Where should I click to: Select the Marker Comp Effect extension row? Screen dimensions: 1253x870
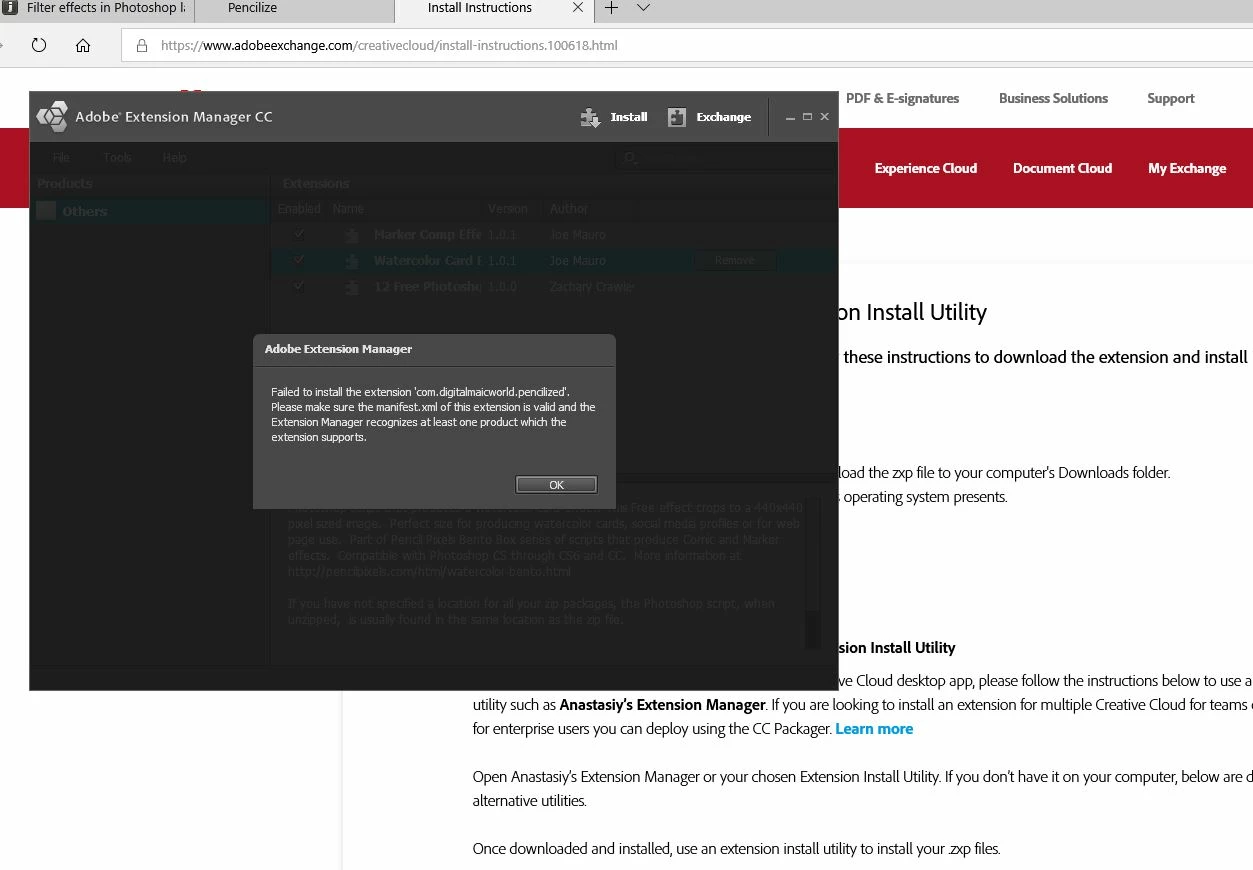(553, 235)
